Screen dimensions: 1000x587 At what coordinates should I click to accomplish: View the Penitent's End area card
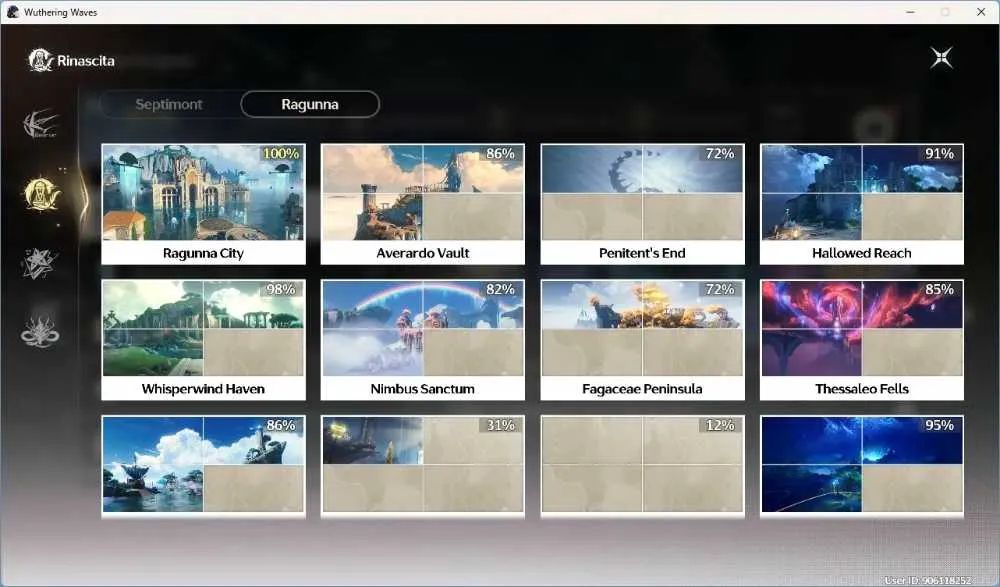642,204
